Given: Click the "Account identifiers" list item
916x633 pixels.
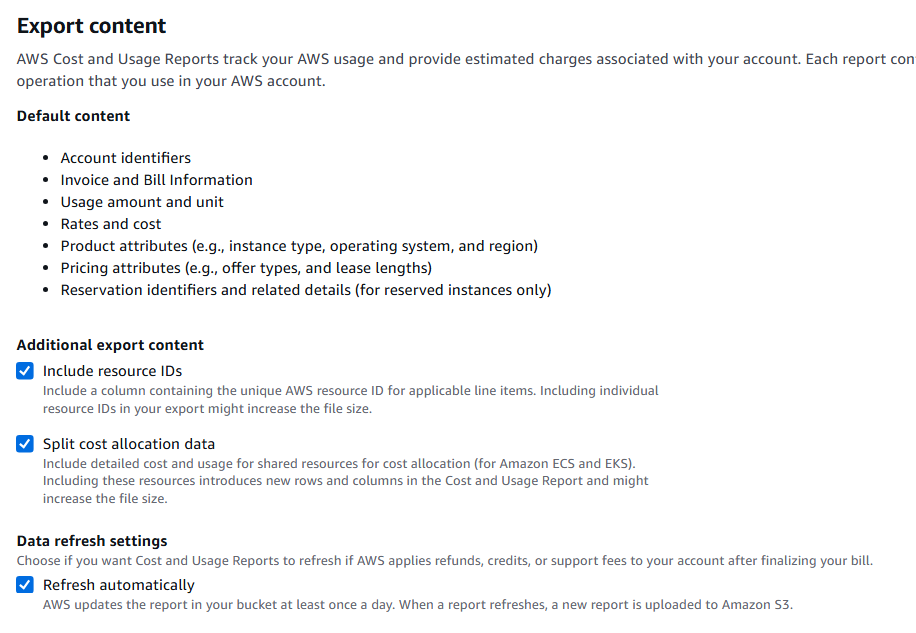Looking at the screenshot, I should 125,158.
